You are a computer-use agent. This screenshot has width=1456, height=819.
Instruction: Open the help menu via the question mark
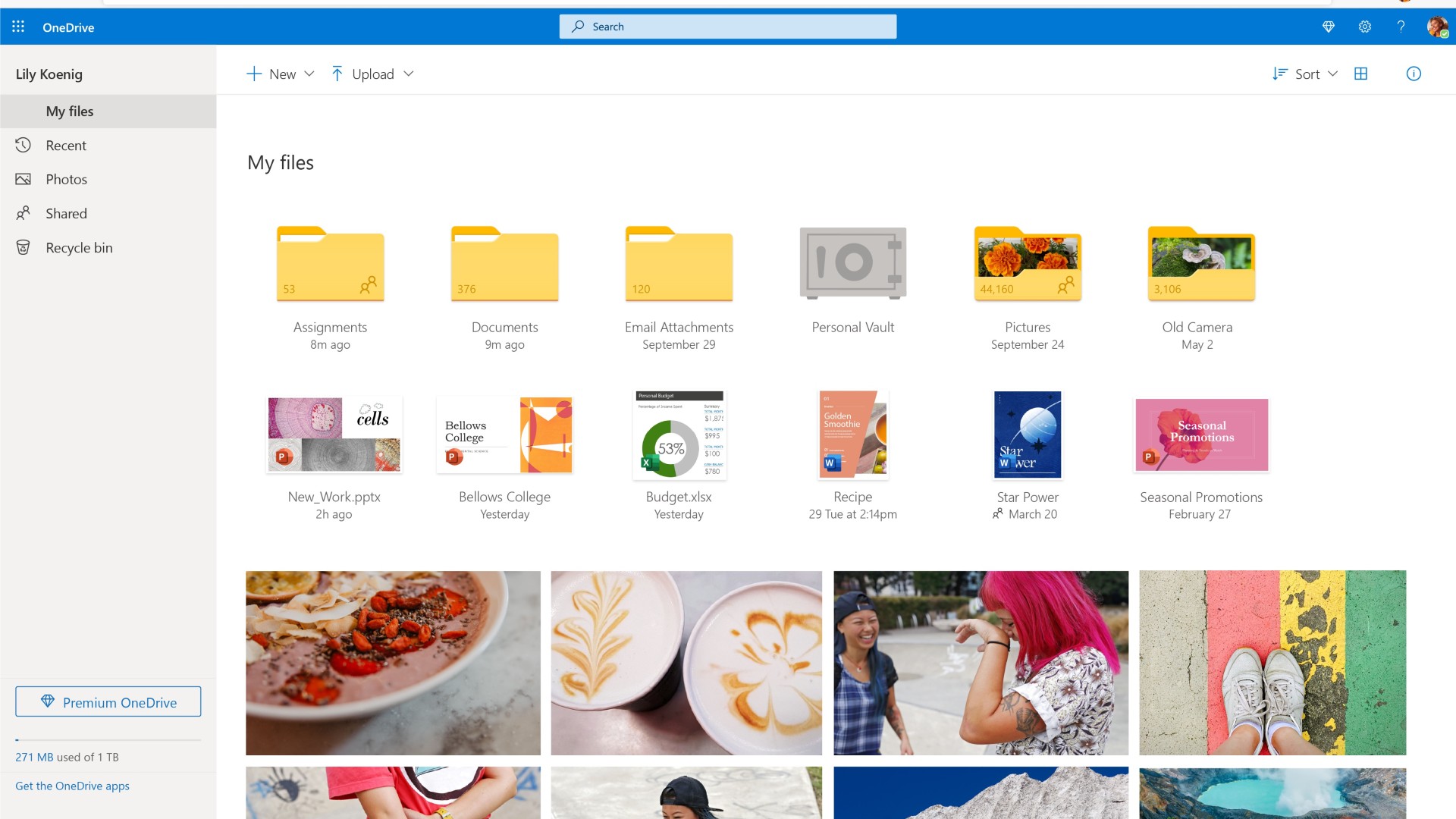click(1401, 27)
